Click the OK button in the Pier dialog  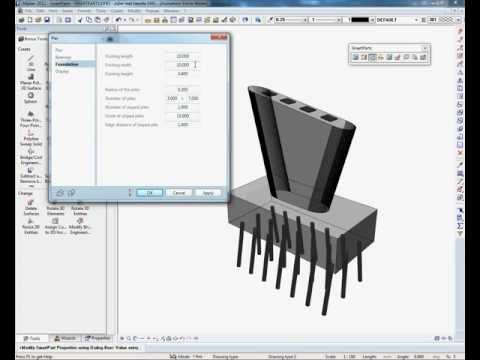(149, 193)
